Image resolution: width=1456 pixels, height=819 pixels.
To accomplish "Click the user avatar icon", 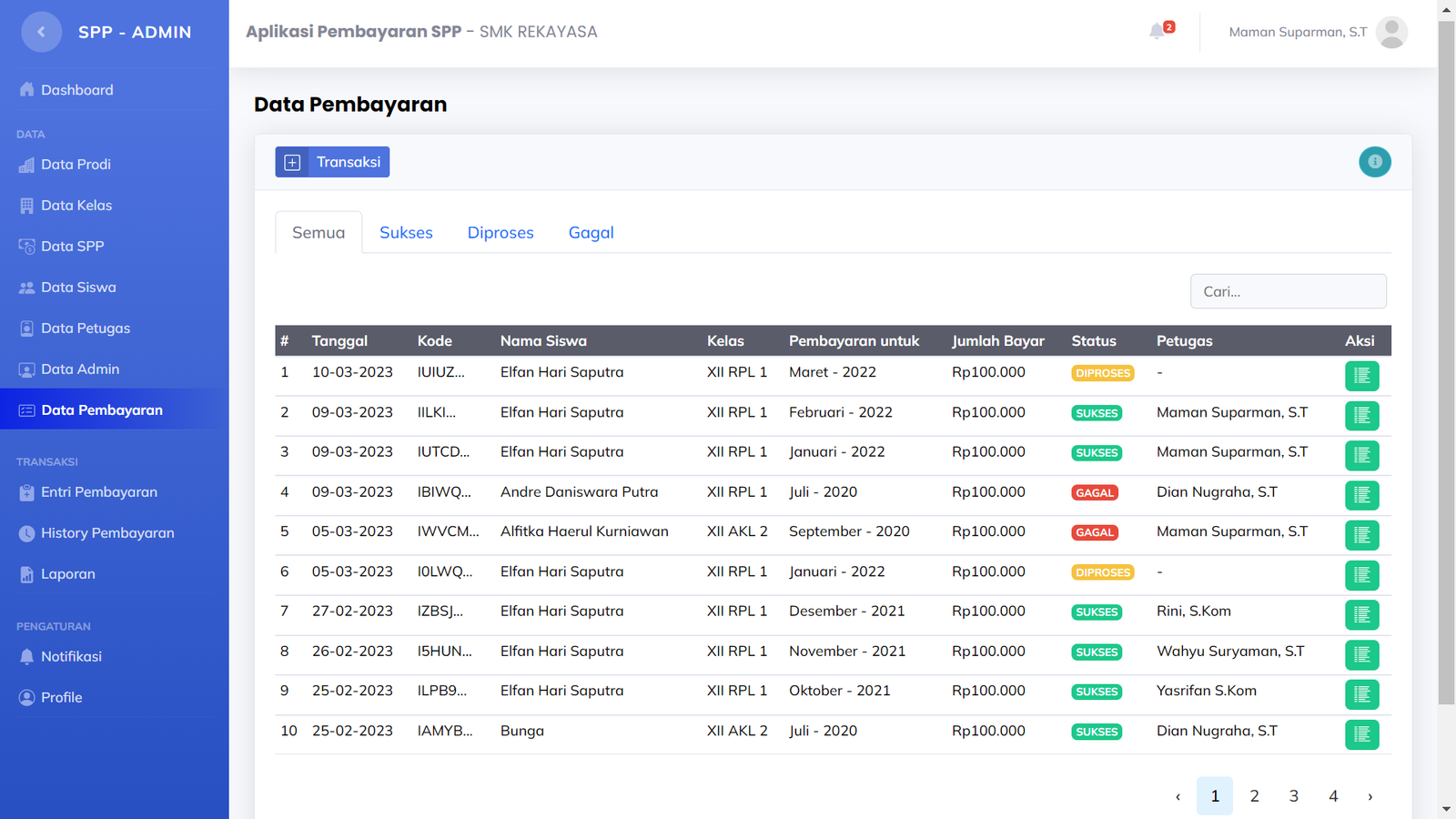I will click(x=1391, y=32).
